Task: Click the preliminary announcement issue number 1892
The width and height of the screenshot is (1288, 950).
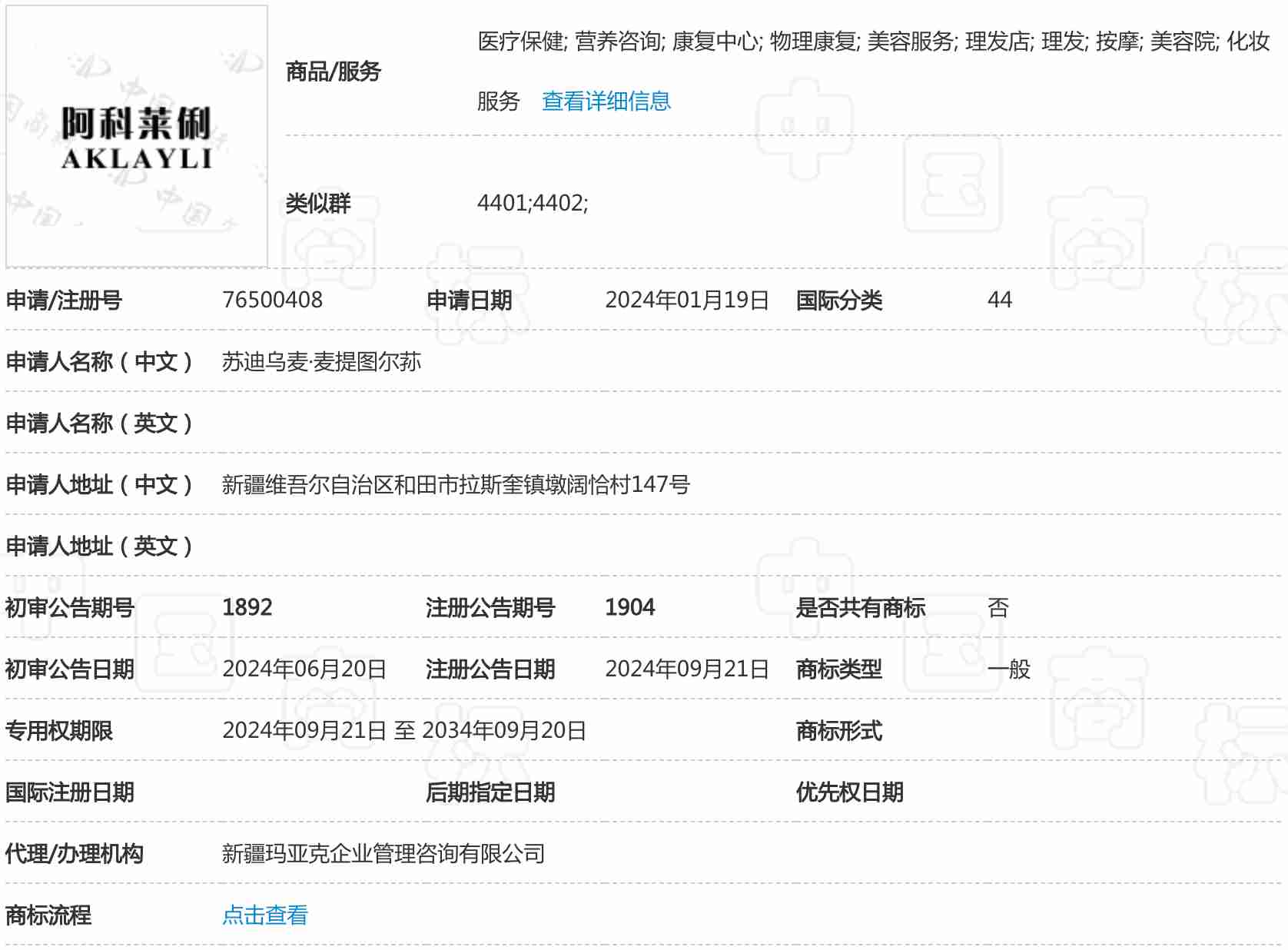Action: [247, 607]
